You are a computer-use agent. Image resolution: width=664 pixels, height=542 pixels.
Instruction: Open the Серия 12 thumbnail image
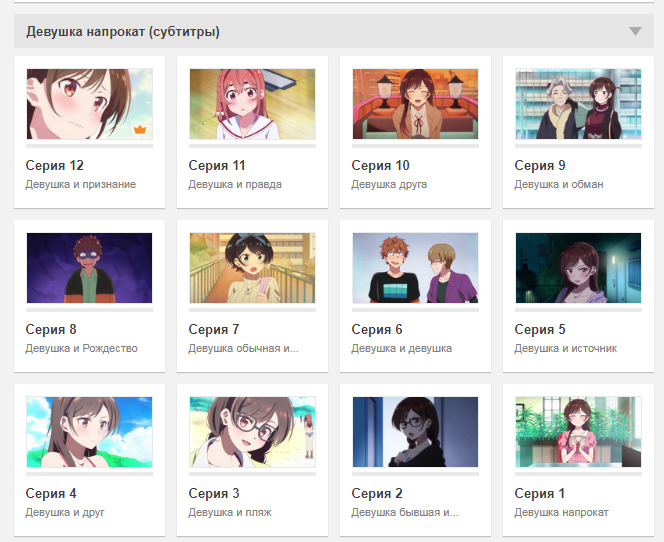point(89,104)
